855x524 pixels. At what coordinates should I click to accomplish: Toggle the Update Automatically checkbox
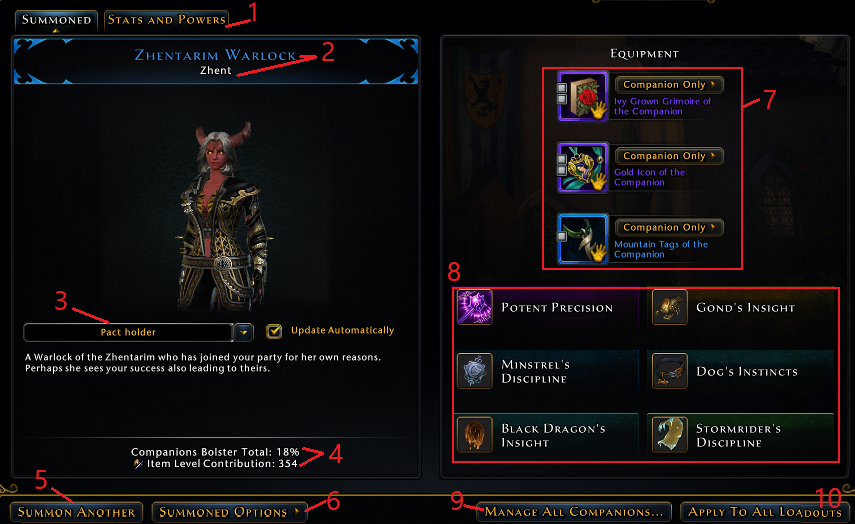coord(274,331)
